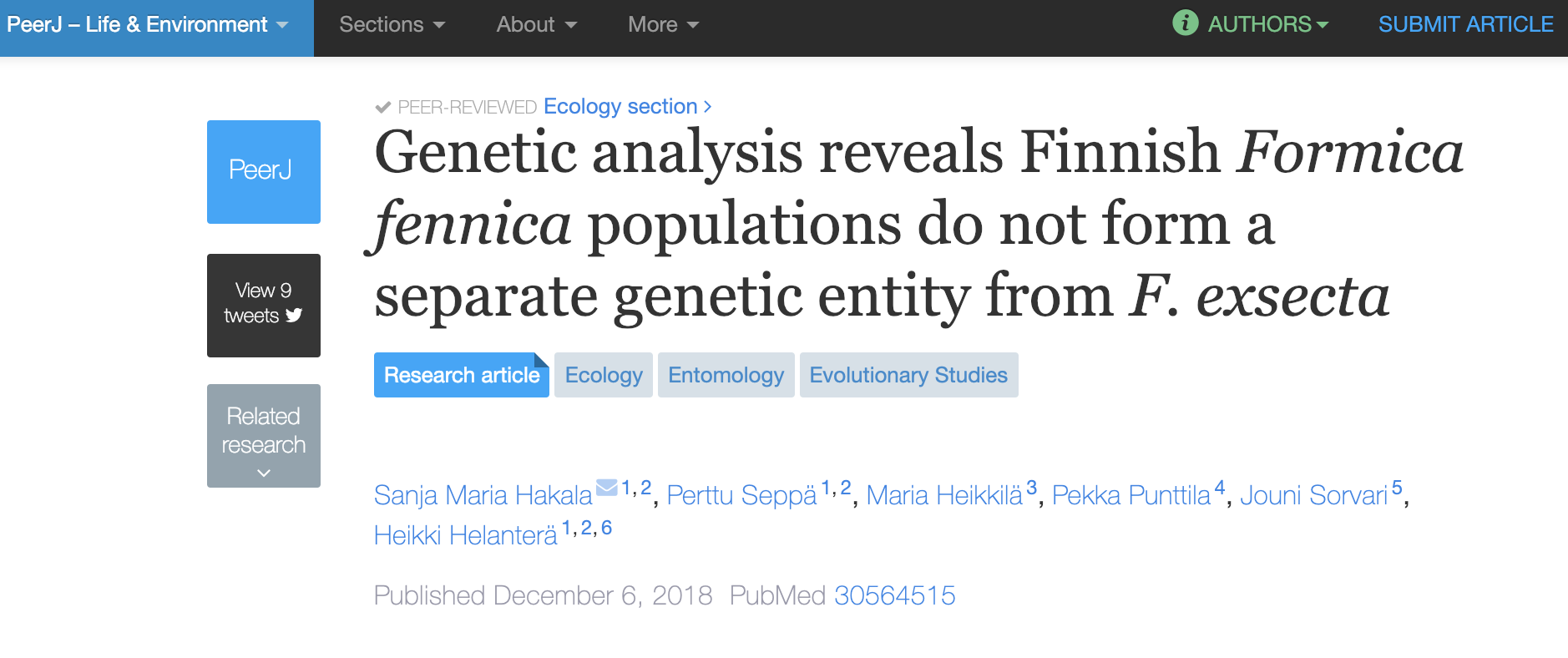The width and height of the screenshot is (1568, 658).
Task: Select the Research article tag
Action: [462, 375]
